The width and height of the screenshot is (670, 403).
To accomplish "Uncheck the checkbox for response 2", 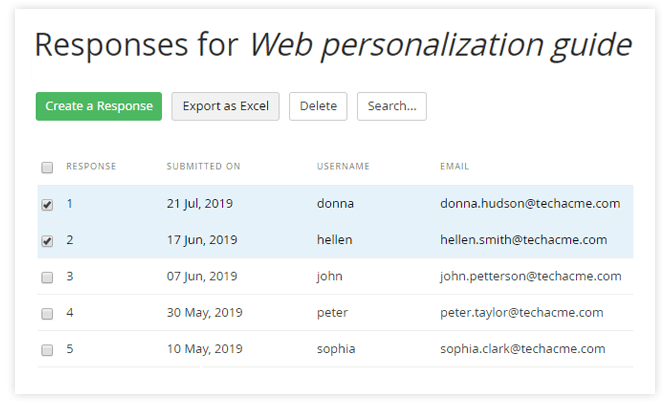I will [47, 241].
